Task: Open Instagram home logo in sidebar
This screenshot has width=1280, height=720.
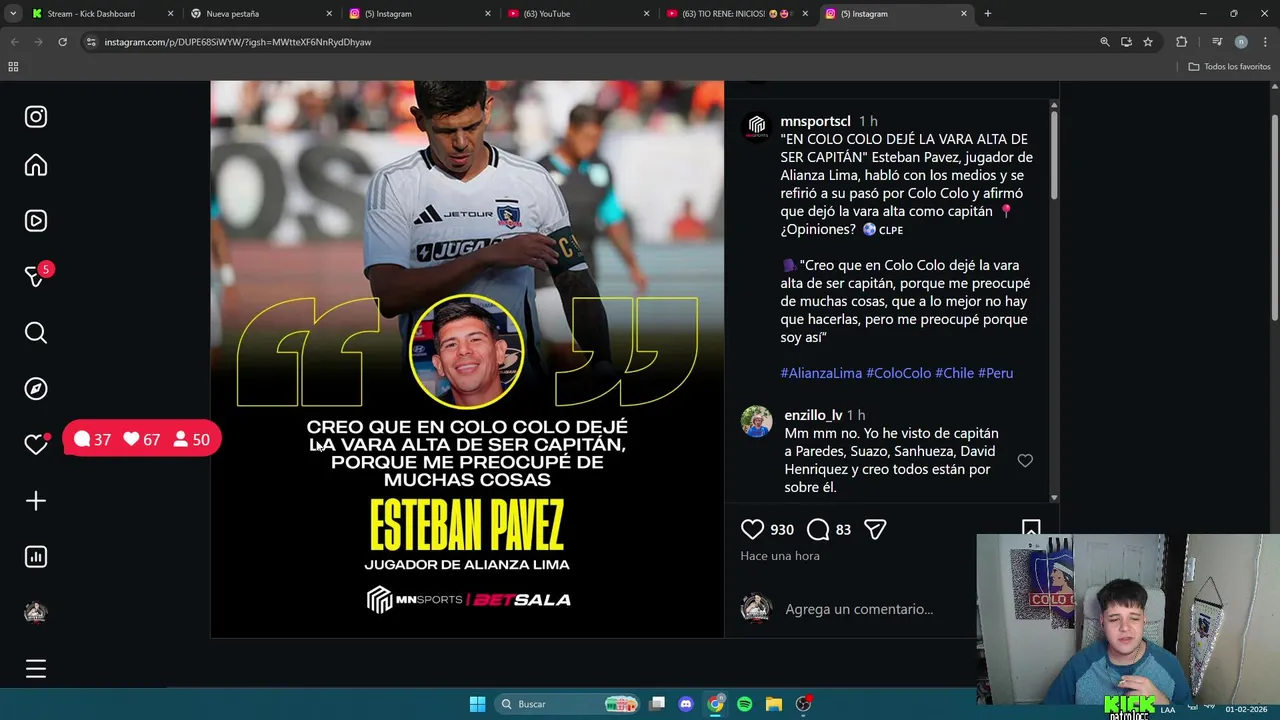Action: pyautogui.click(x=36, y=117)
